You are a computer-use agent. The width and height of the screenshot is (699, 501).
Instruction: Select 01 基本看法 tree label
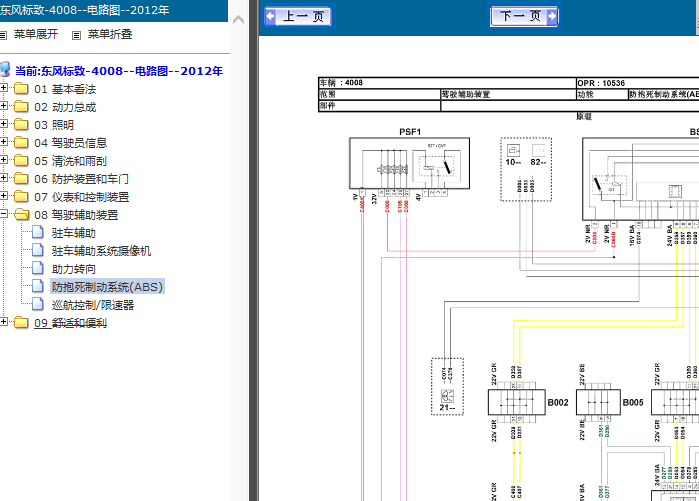[65, 89]
